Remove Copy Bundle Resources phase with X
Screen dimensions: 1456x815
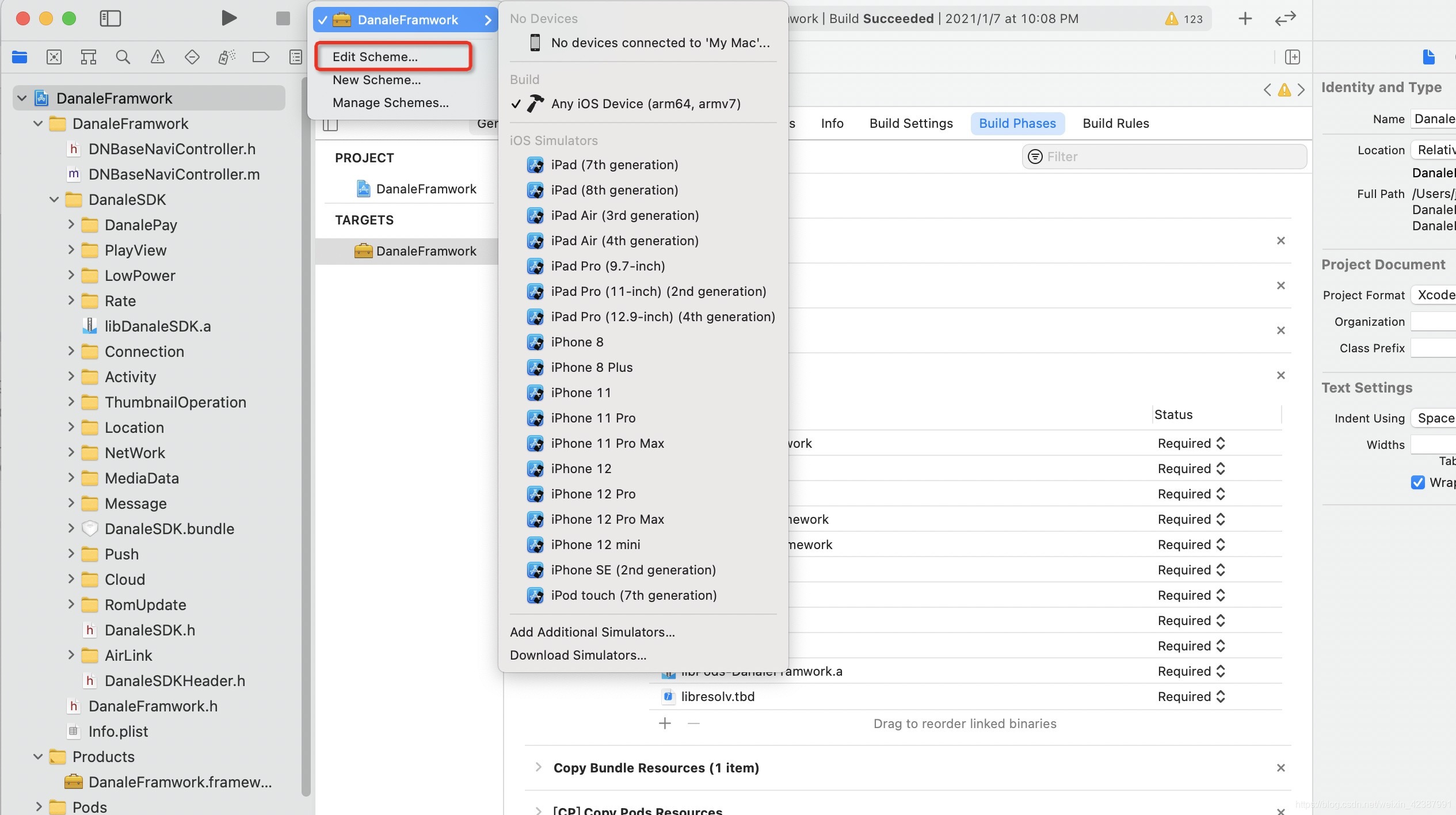1280,768
